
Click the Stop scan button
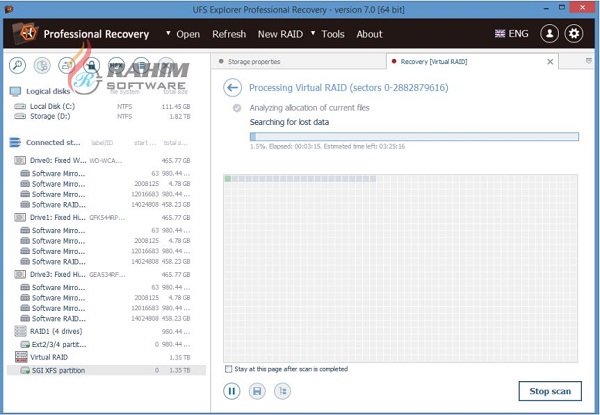(x=550, y=391)
